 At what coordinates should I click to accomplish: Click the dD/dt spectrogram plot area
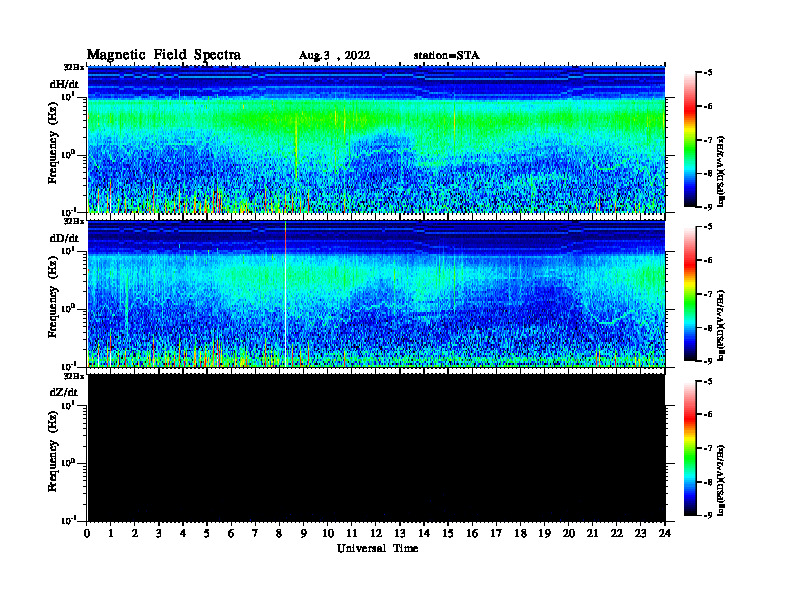(x=376, y=293)
